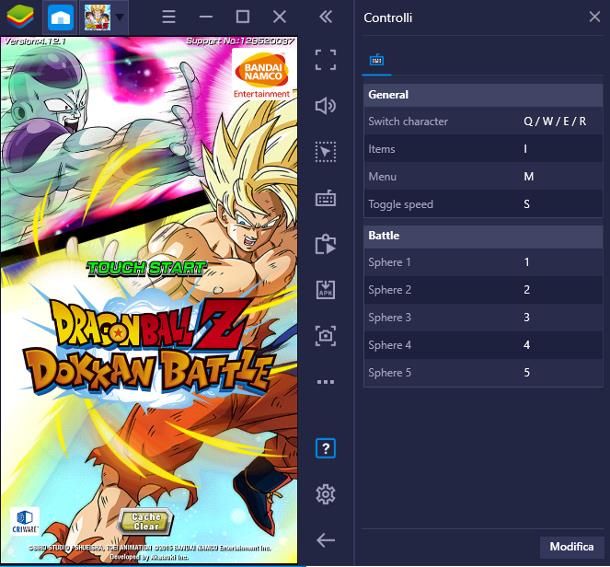Select the Sphere 3 row
The height and width of the screenshot is (567, 610).
483,318
